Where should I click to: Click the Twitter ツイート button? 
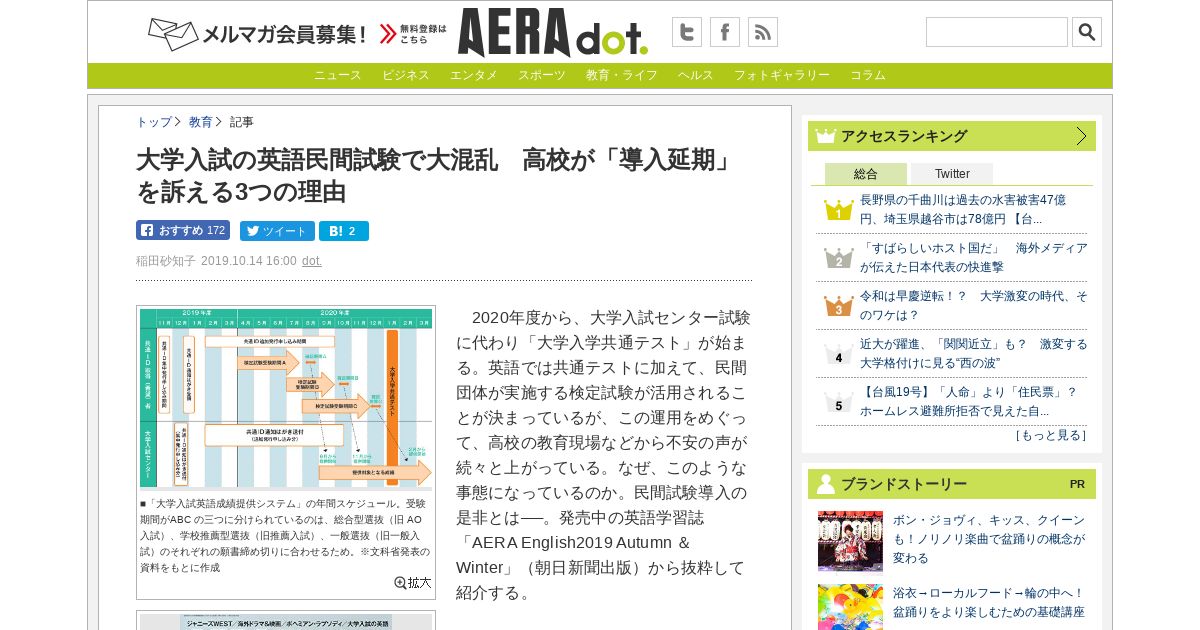pyautogui.click(x=277, y=231)
